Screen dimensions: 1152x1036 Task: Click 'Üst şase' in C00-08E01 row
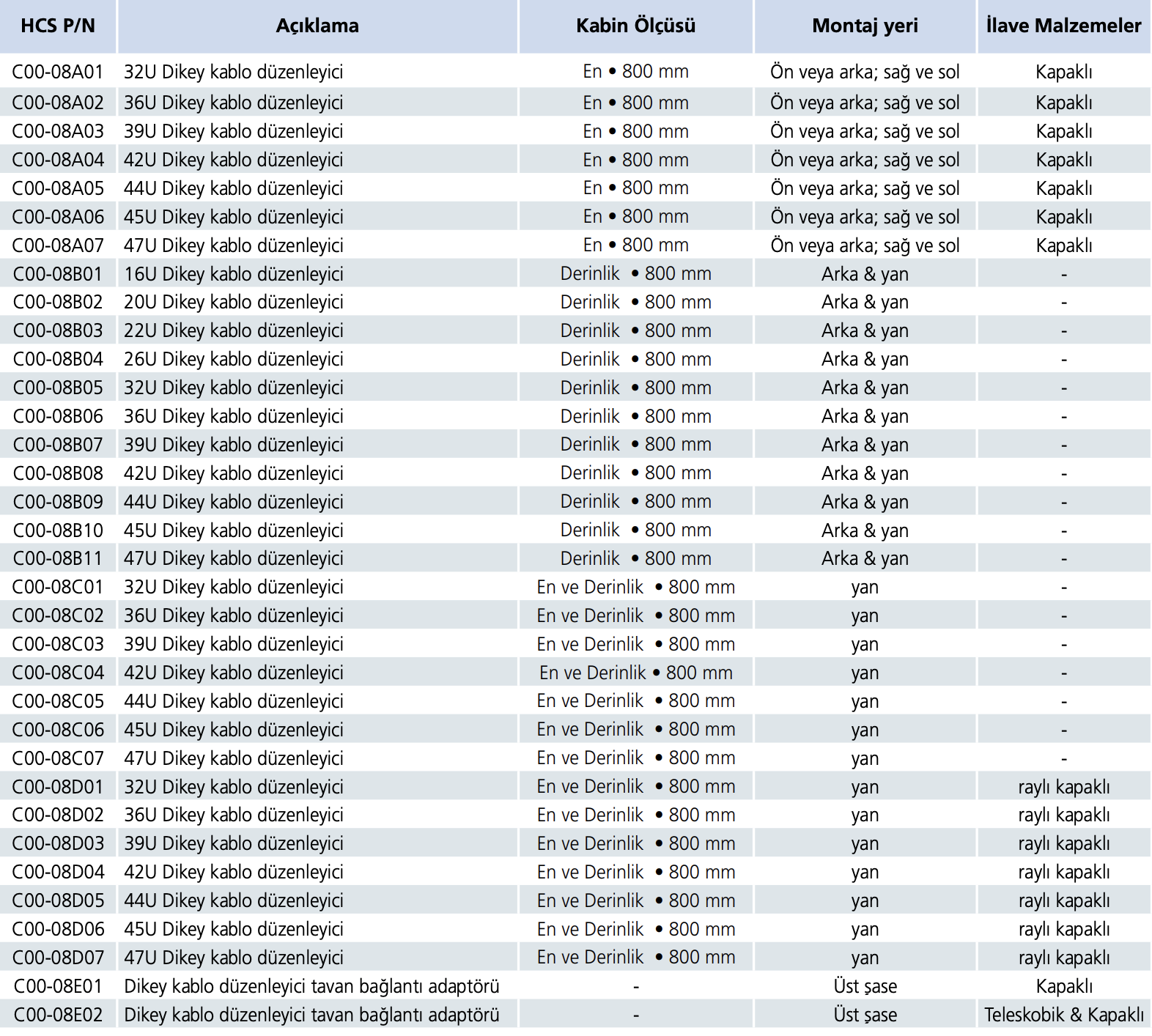click(865, 986)
